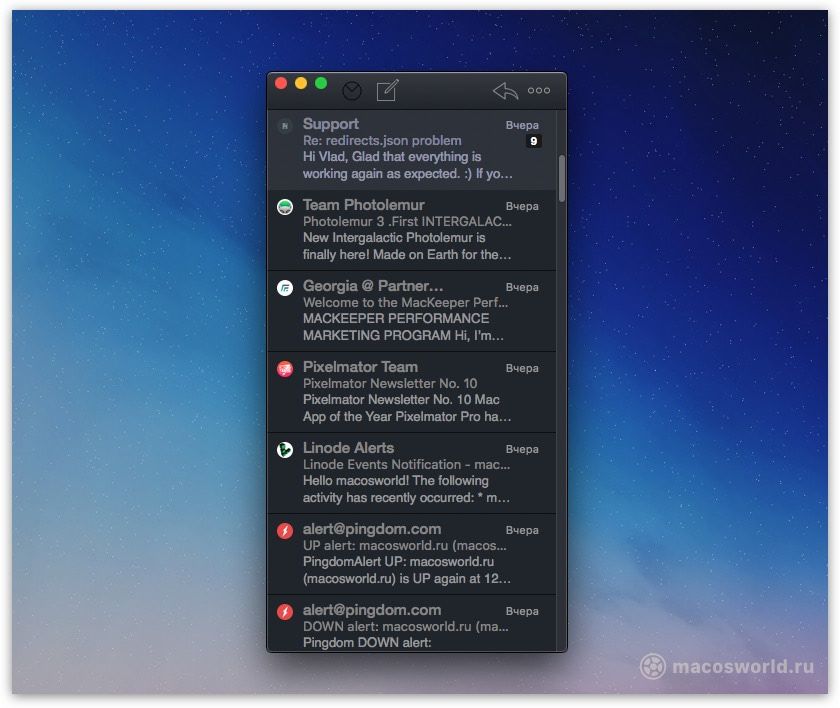Screen dimensions: 840x708
Task: Open Pixelmator Newsletter No. 10 subject
Action: (390, 383)
